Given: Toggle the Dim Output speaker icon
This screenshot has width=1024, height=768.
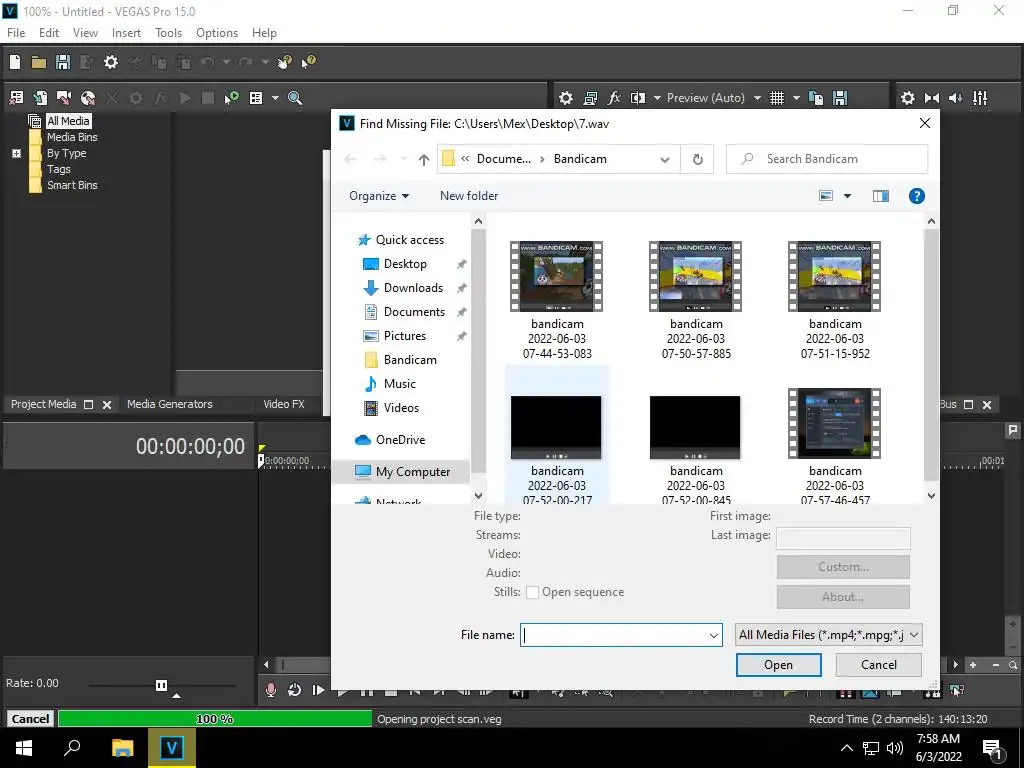Looking at the screenshot, I should tap(955, 98).
